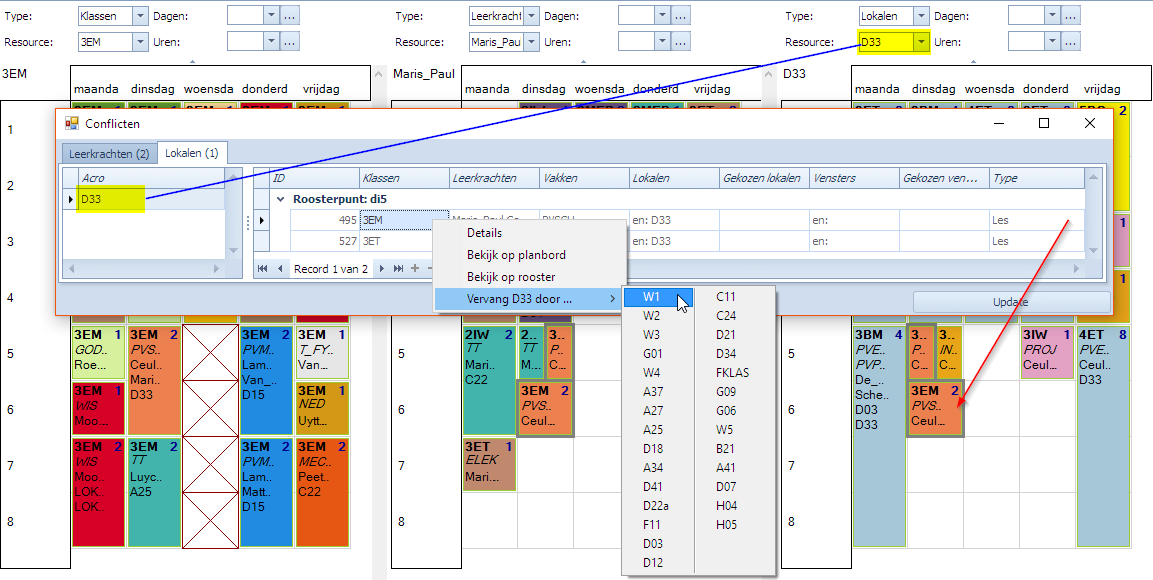Click the Type column header in grid
The image size is (1153, 580).
point(1035,178)
